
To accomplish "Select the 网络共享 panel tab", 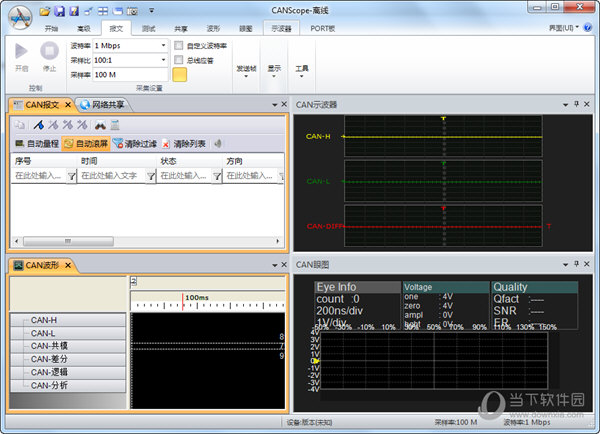I will pyautogui.click(x=103, y=104).
